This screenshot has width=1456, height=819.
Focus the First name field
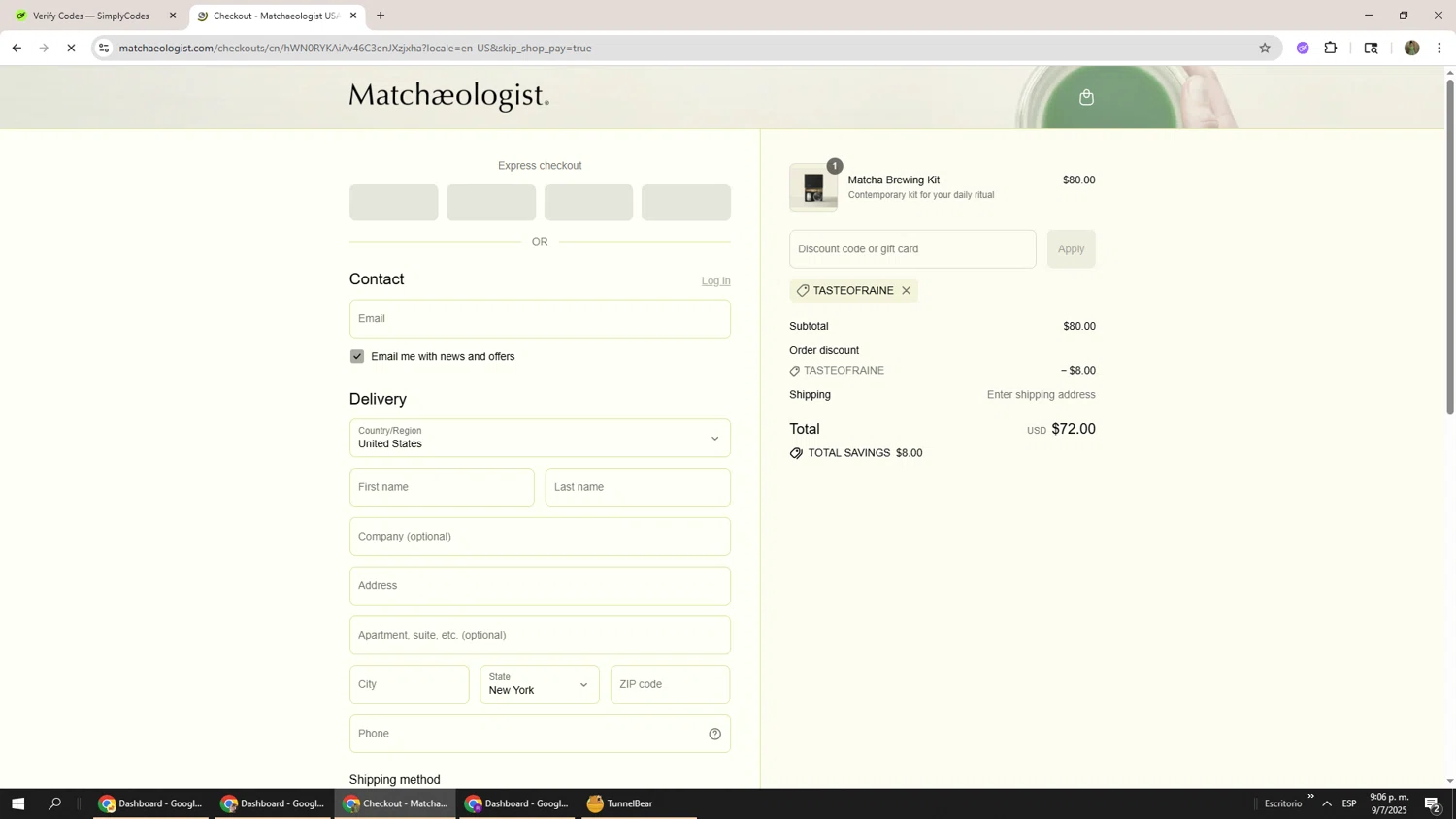[442, 487]
